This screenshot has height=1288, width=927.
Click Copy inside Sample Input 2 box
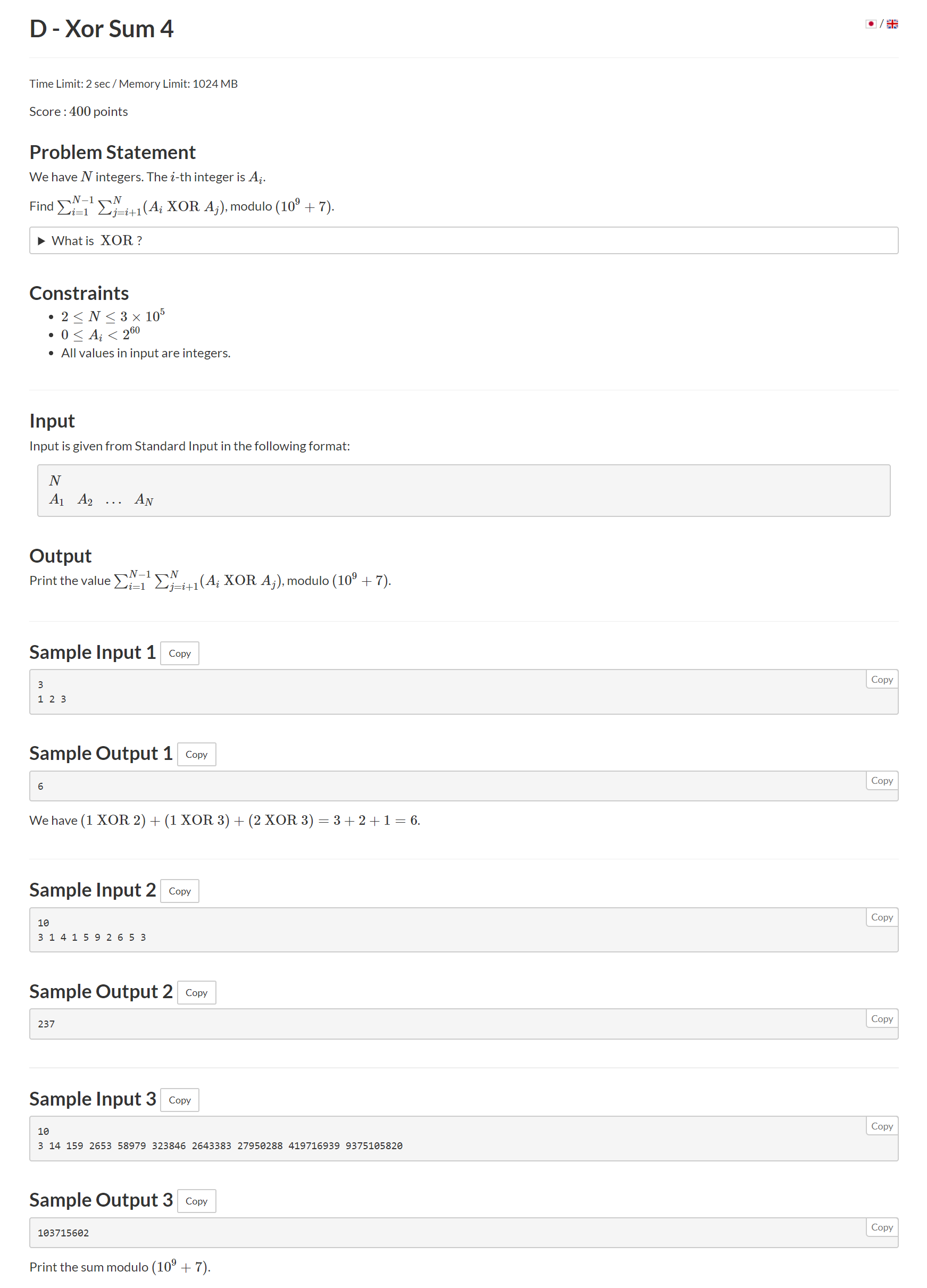click(882, 917)
